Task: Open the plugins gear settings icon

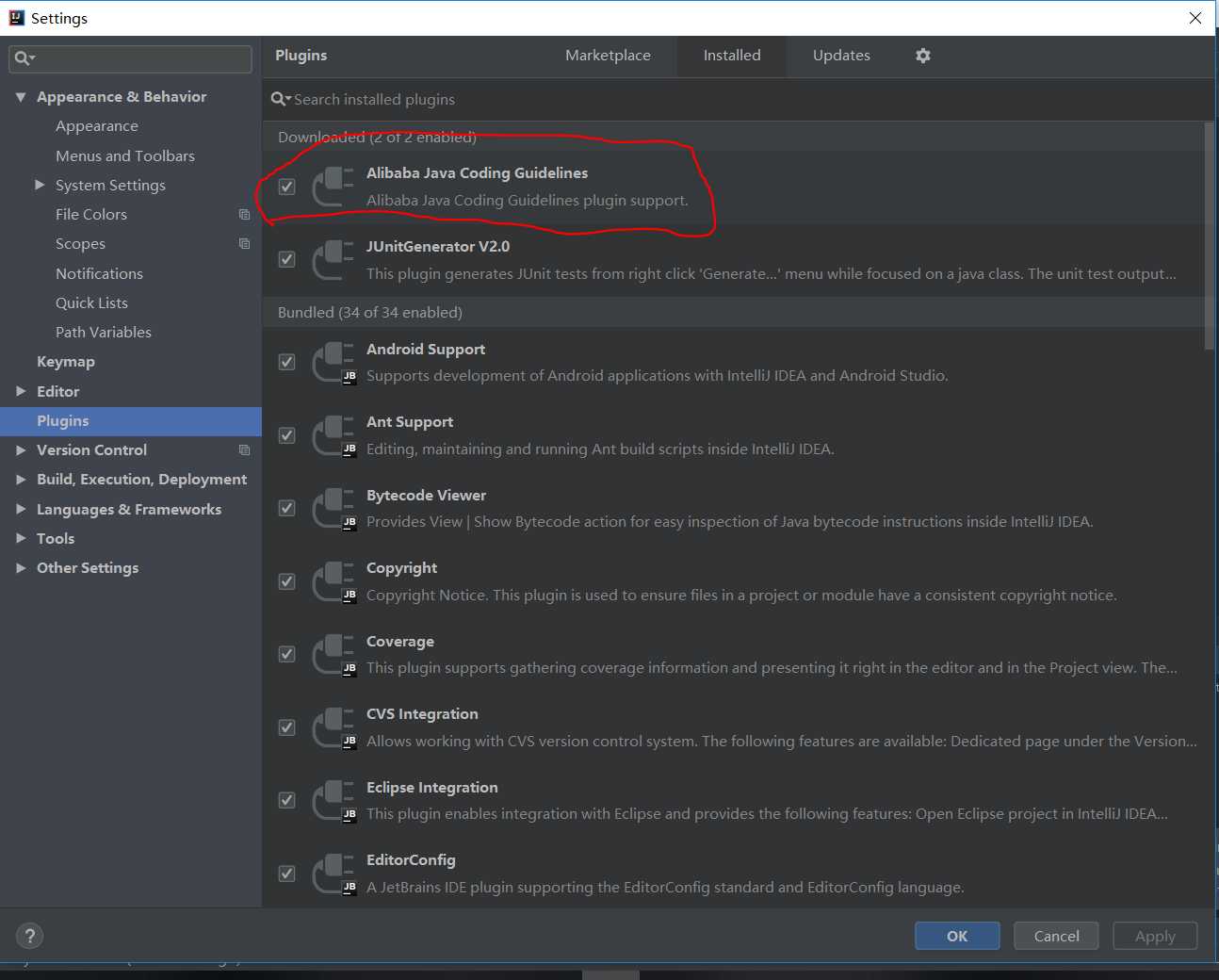Action: point(923,56)
